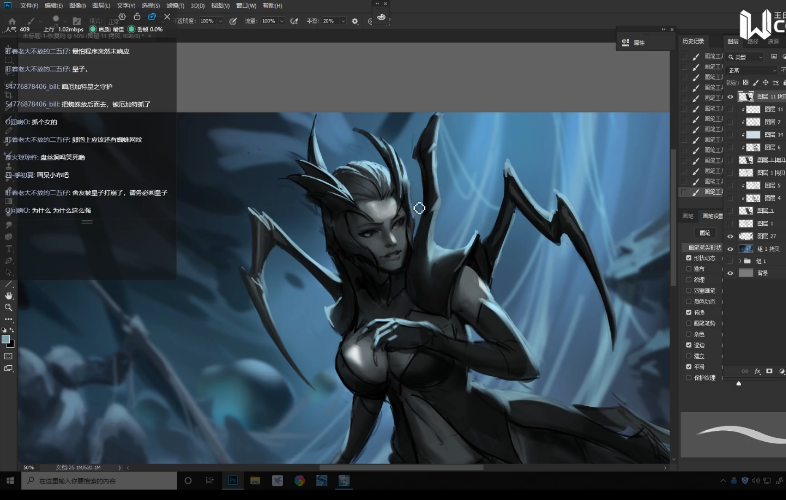Viewport: 786px width, 500px height.
Task: Open the 正常 blend mode dropdown
Action: [x=751, y=70]
